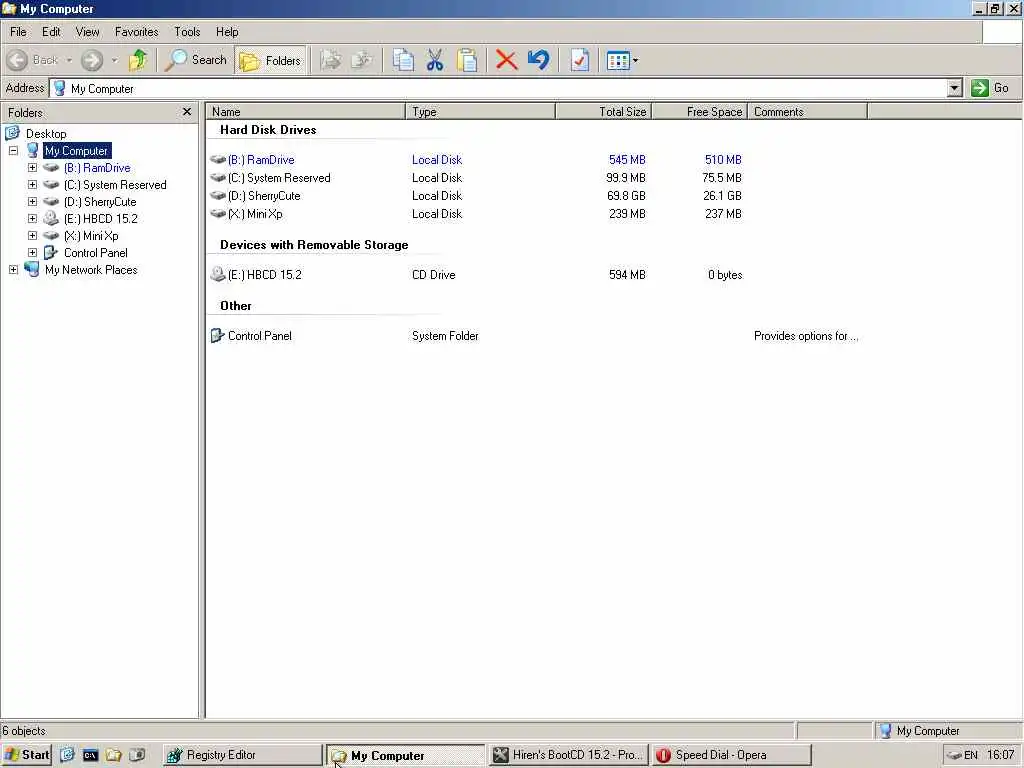
Task: Select (X:) Mini Xp drive icon in list
Action: pyautogui.click(x=218, y=214)
